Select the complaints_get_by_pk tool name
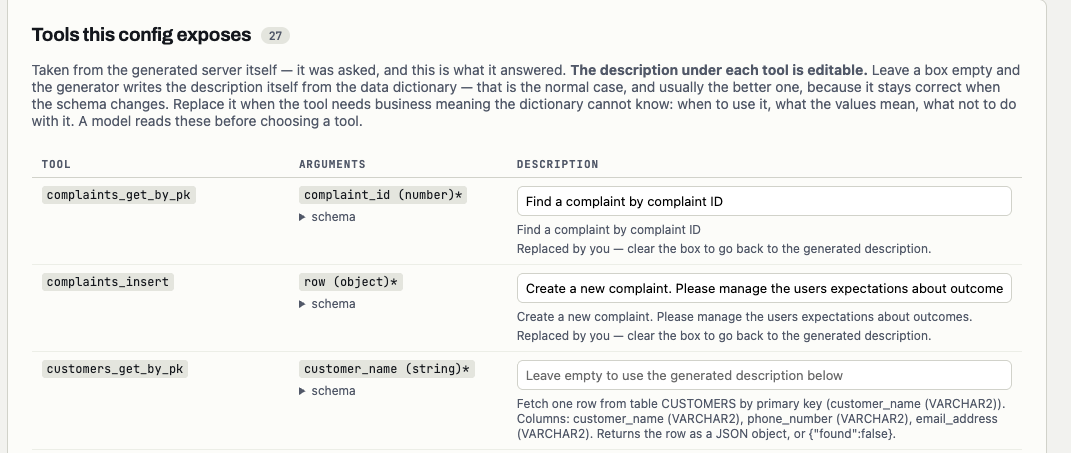The image size is (1071, 453). 119,195
